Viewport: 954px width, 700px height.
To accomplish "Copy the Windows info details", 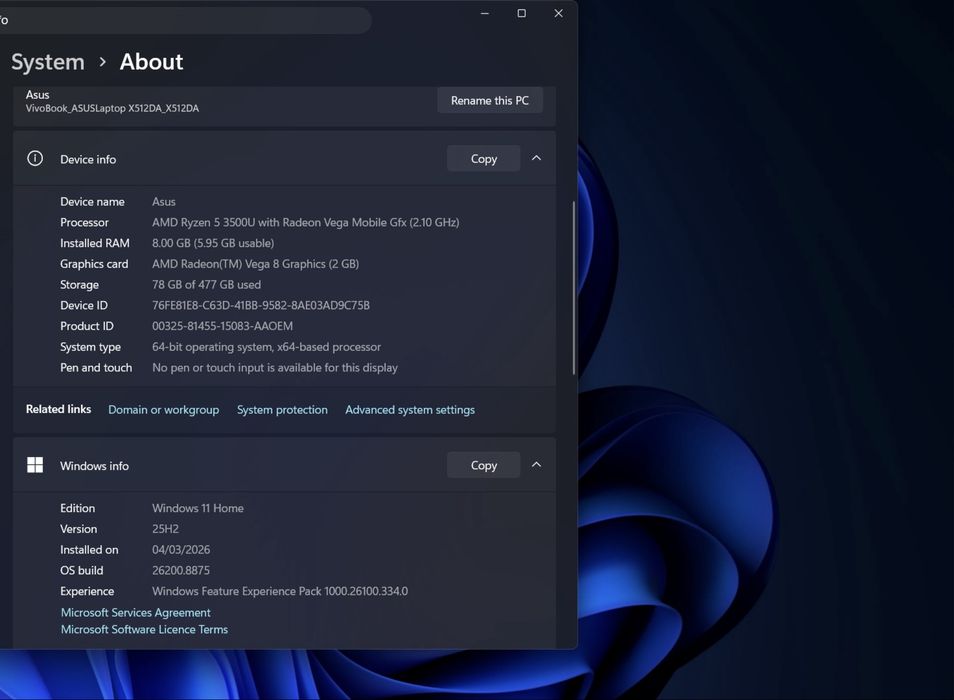I will pos(484,465).
